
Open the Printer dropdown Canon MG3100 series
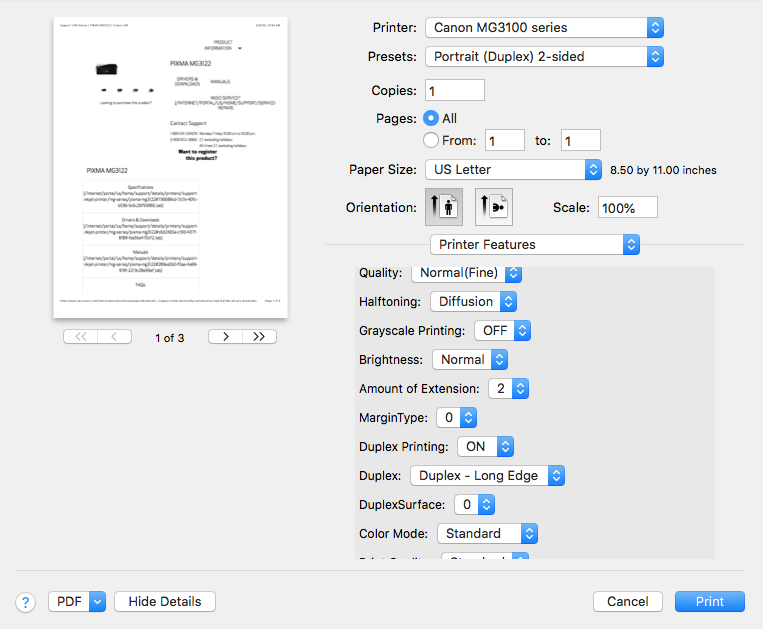pyautogui.click(x=544, y=28)
